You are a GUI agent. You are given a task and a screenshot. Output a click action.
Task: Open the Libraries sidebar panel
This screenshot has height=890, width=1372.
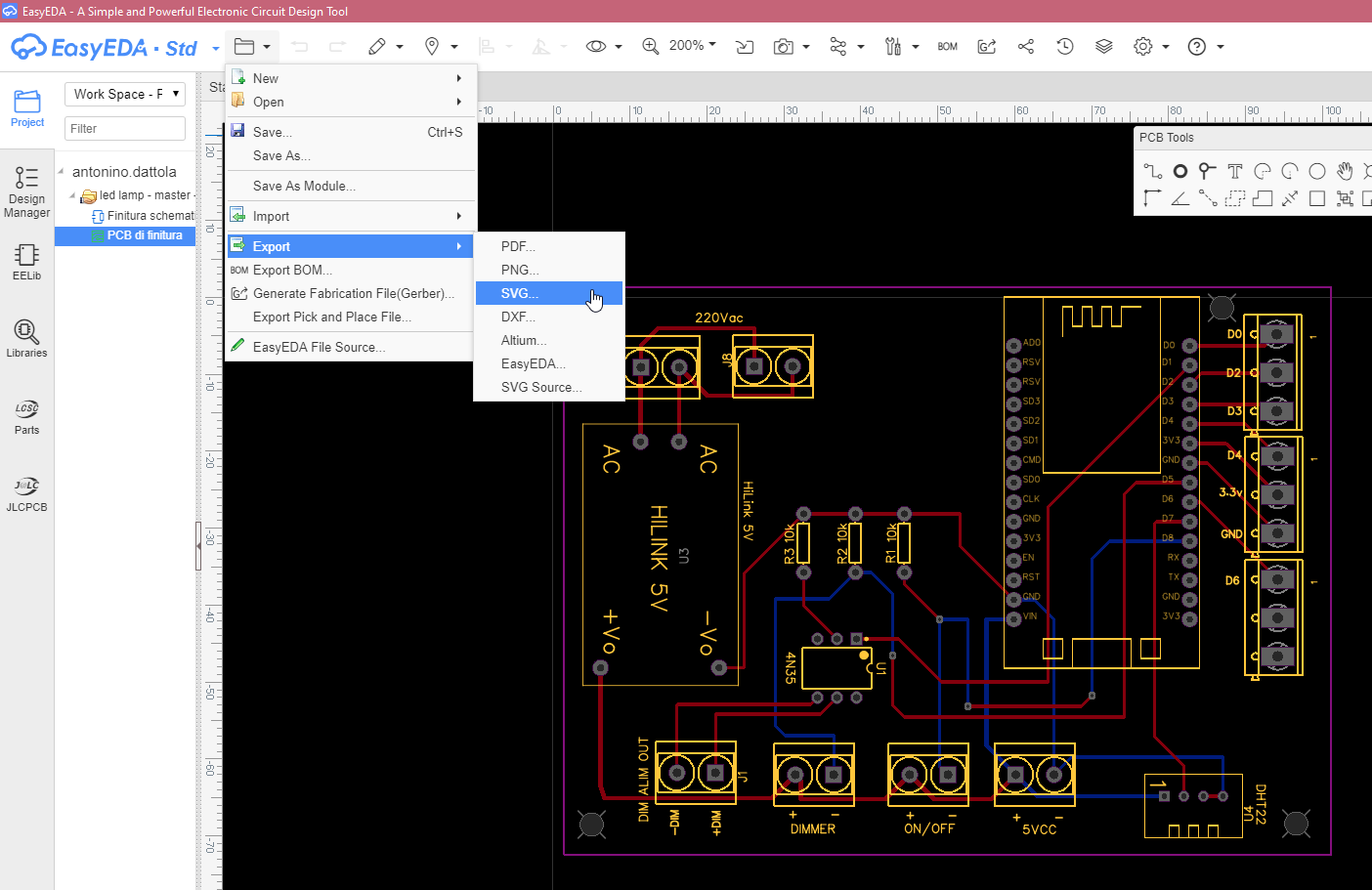[x=27, y=338]
